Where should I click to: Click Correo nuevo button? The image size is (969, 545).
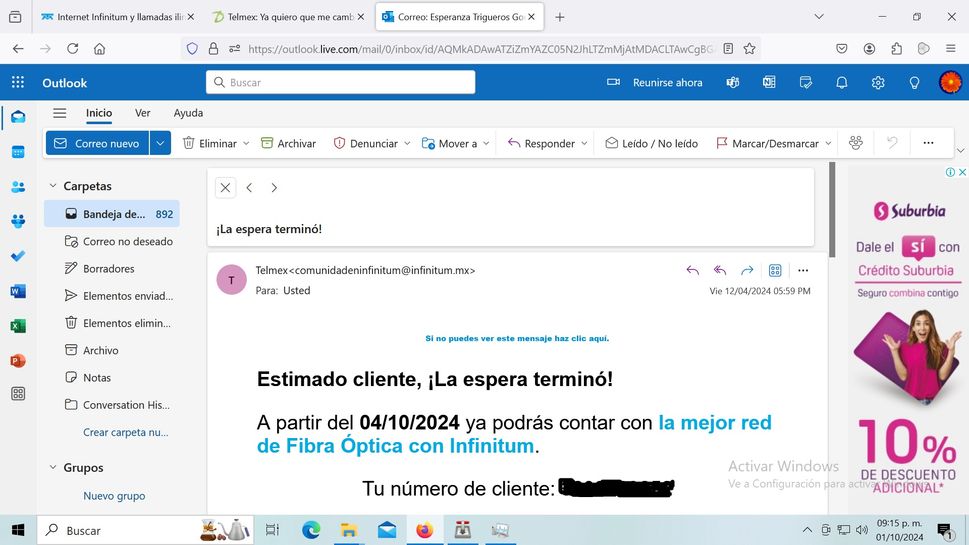click(x=98, y=143)
